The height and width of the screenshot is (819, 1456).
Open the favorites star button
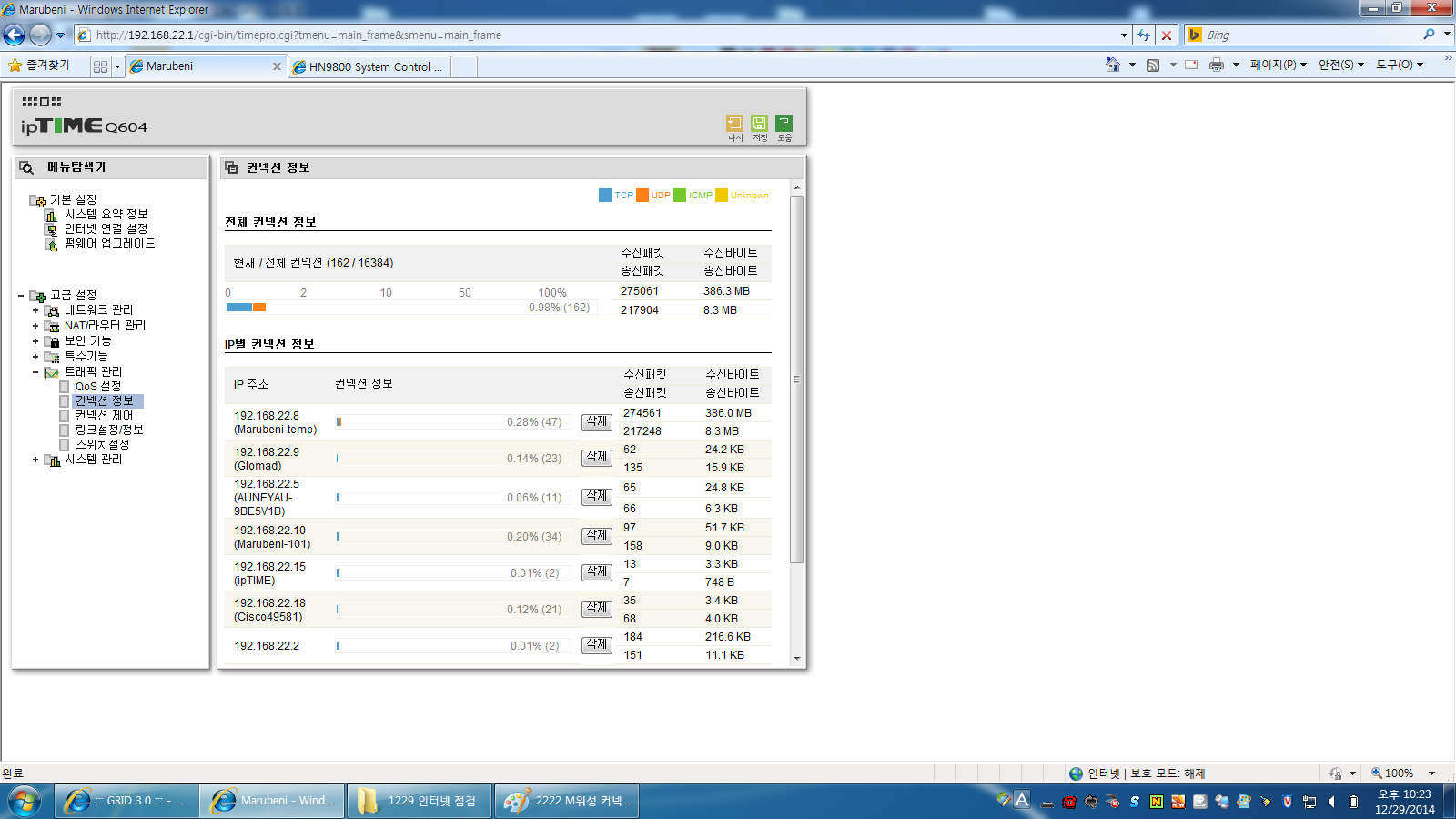tap(38, 66)
